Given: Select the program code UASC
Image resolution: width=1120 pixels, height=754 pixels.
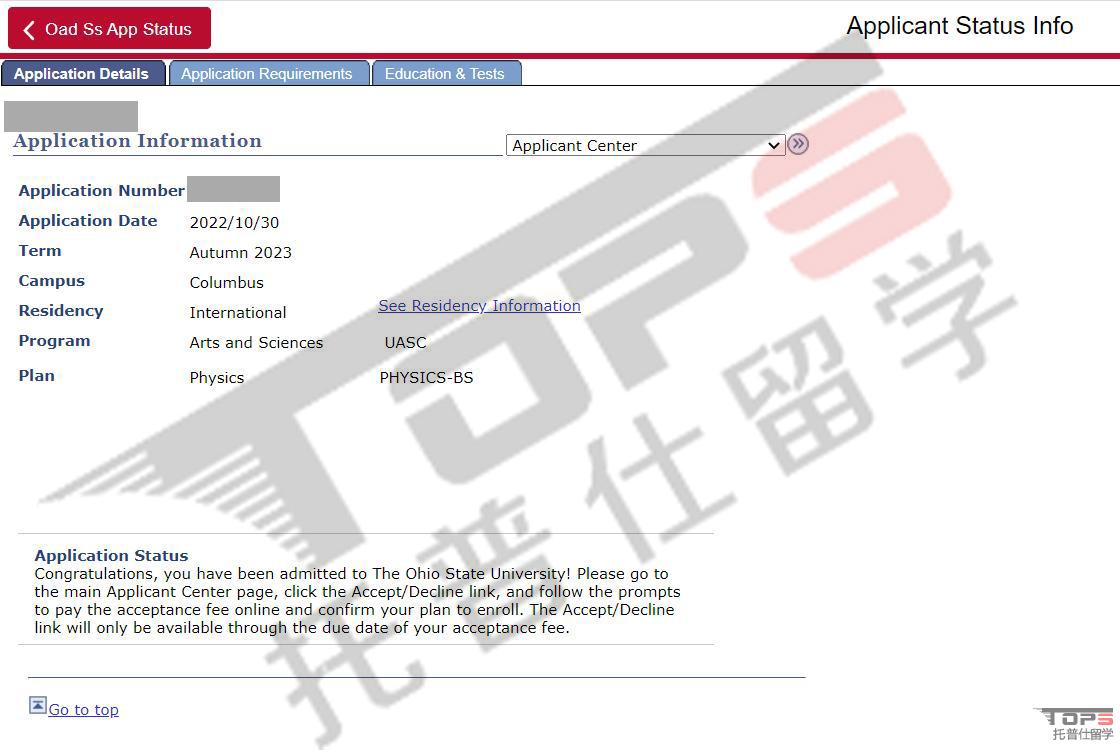Looking at the screenshot, I should (405, 343).
